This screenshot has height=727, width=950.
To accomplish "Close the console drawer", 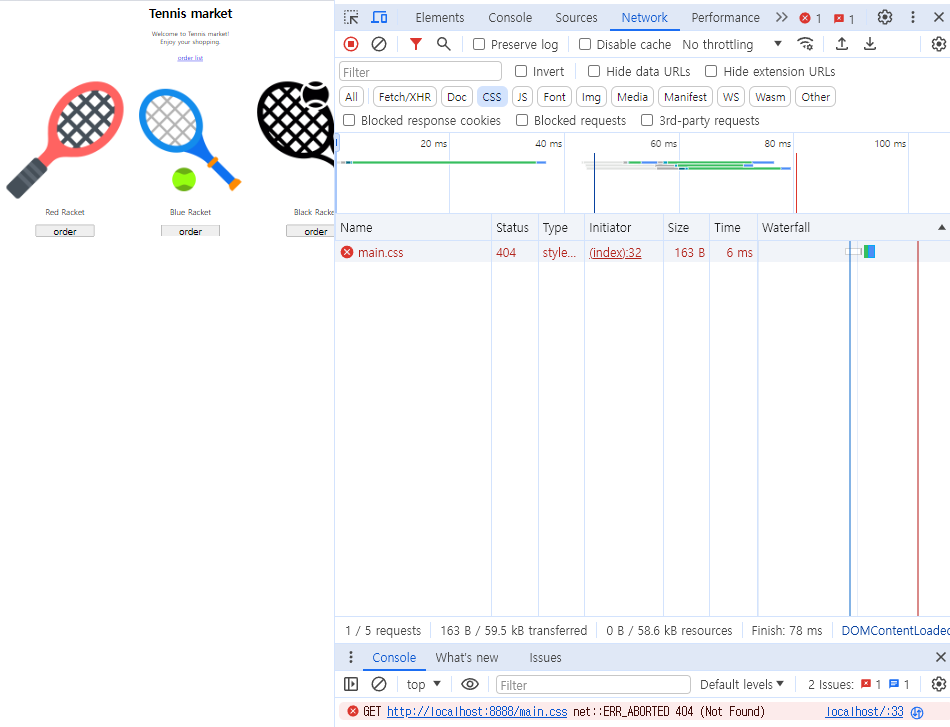I will point(940,657).
